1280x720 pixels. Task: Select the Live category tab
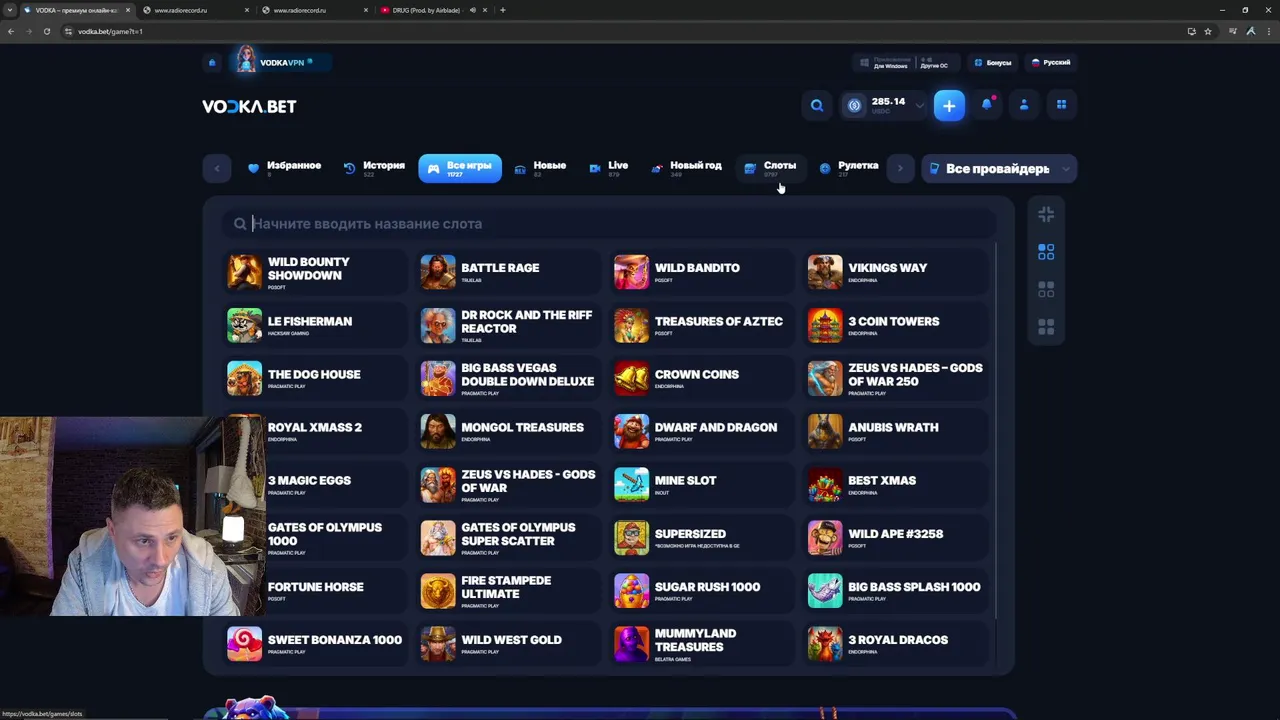(x=608, y=168)
